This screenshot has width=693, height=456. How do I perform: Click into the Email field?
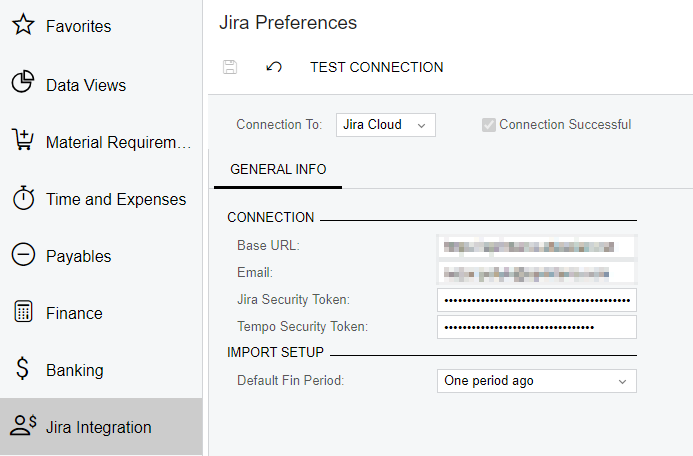tap(537, 274)
